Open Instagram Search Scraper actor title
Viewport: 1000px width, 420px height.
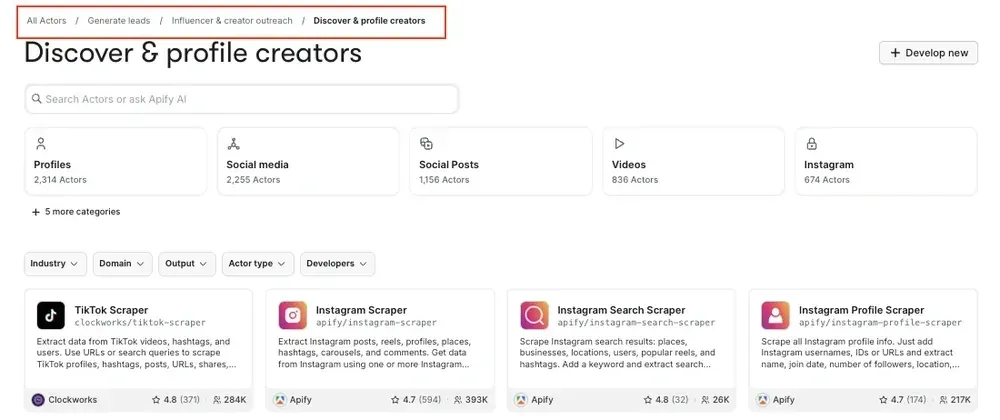pos(621,310)
